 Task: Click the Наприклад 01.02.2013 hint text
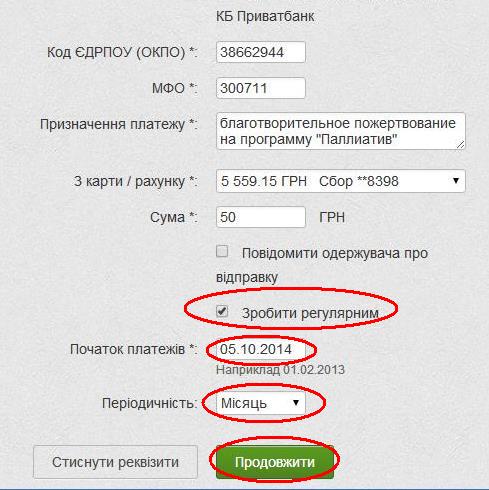click(x=280, y=370)
